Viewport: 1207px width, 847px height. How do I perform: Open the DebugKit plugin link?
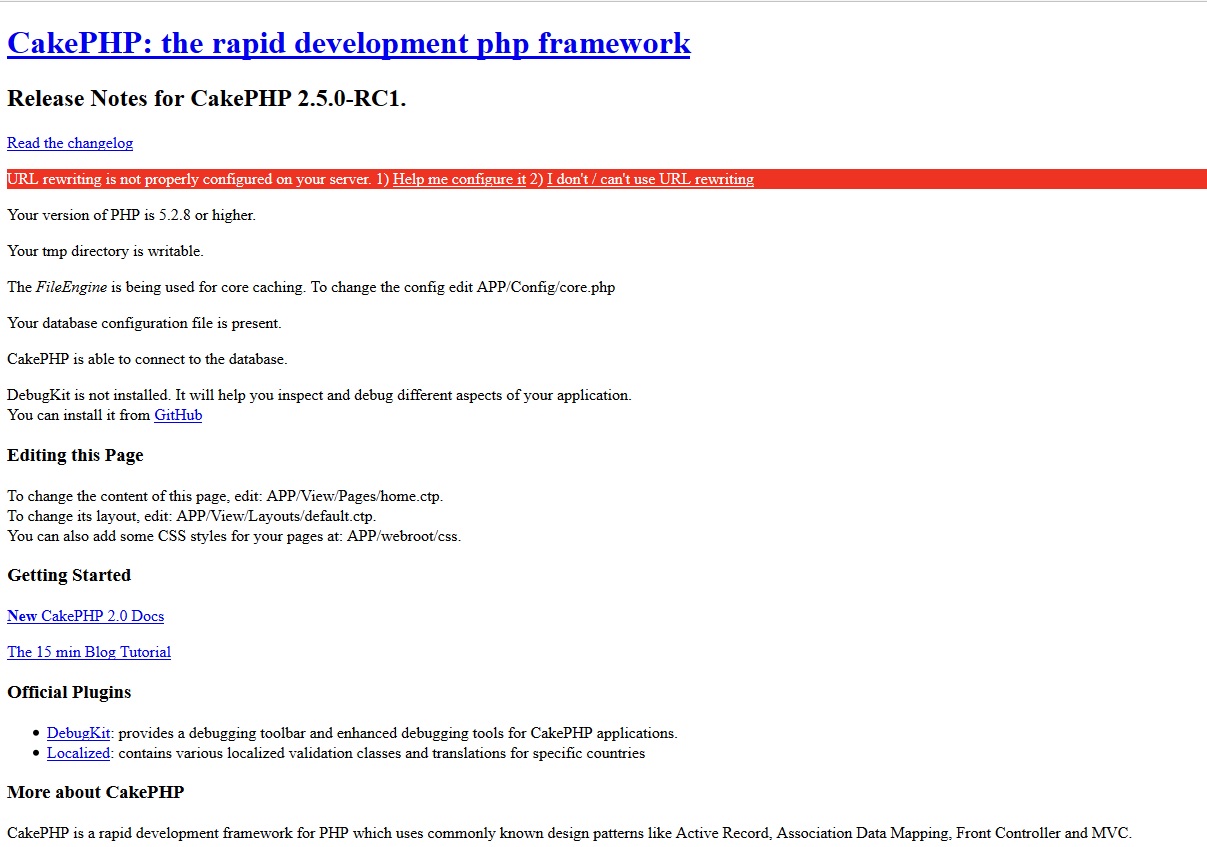pyautogui.click(x=78, y=733)
